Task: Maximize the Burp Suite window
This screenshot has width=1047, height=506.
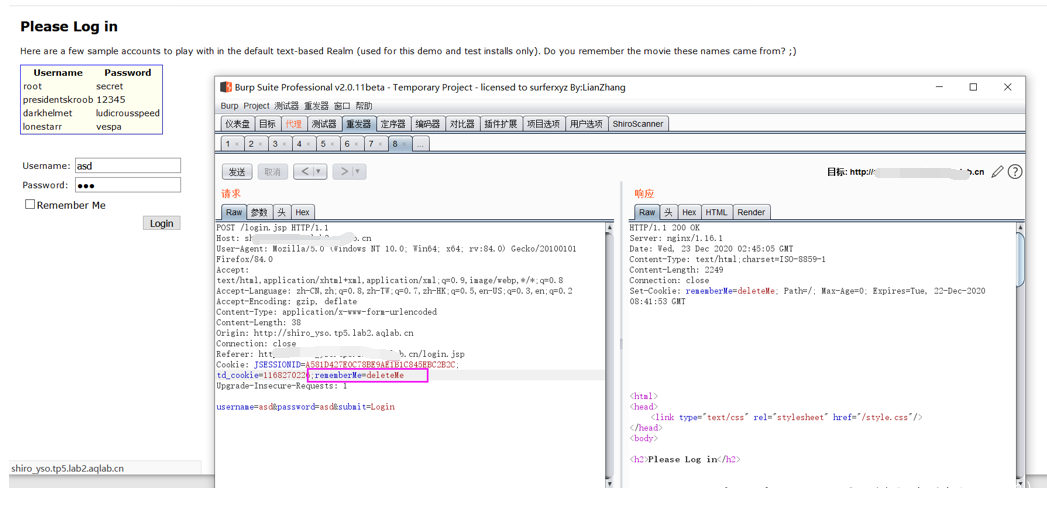Action: 973,87
